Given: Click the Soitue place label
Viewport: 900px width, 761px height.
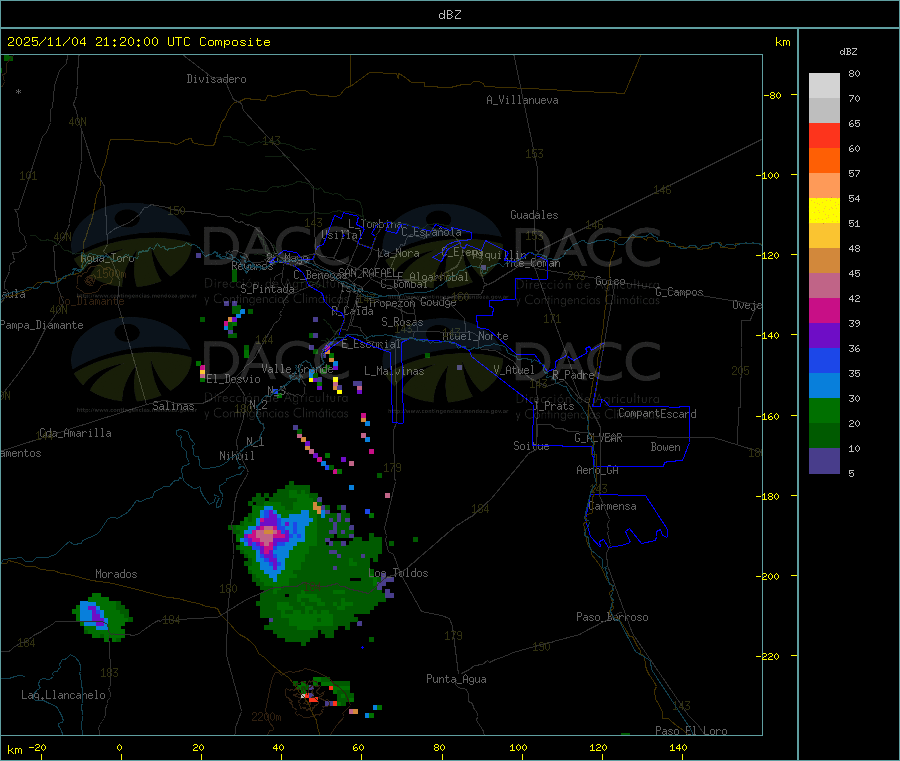Looking at the screenshot, I should tap(531, 446).
